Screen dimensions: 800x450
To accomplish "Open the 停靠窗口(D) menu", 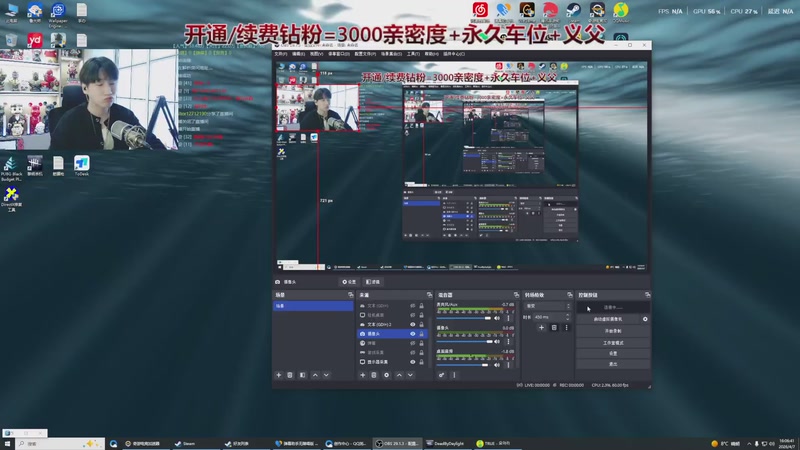I will point(339,54).
